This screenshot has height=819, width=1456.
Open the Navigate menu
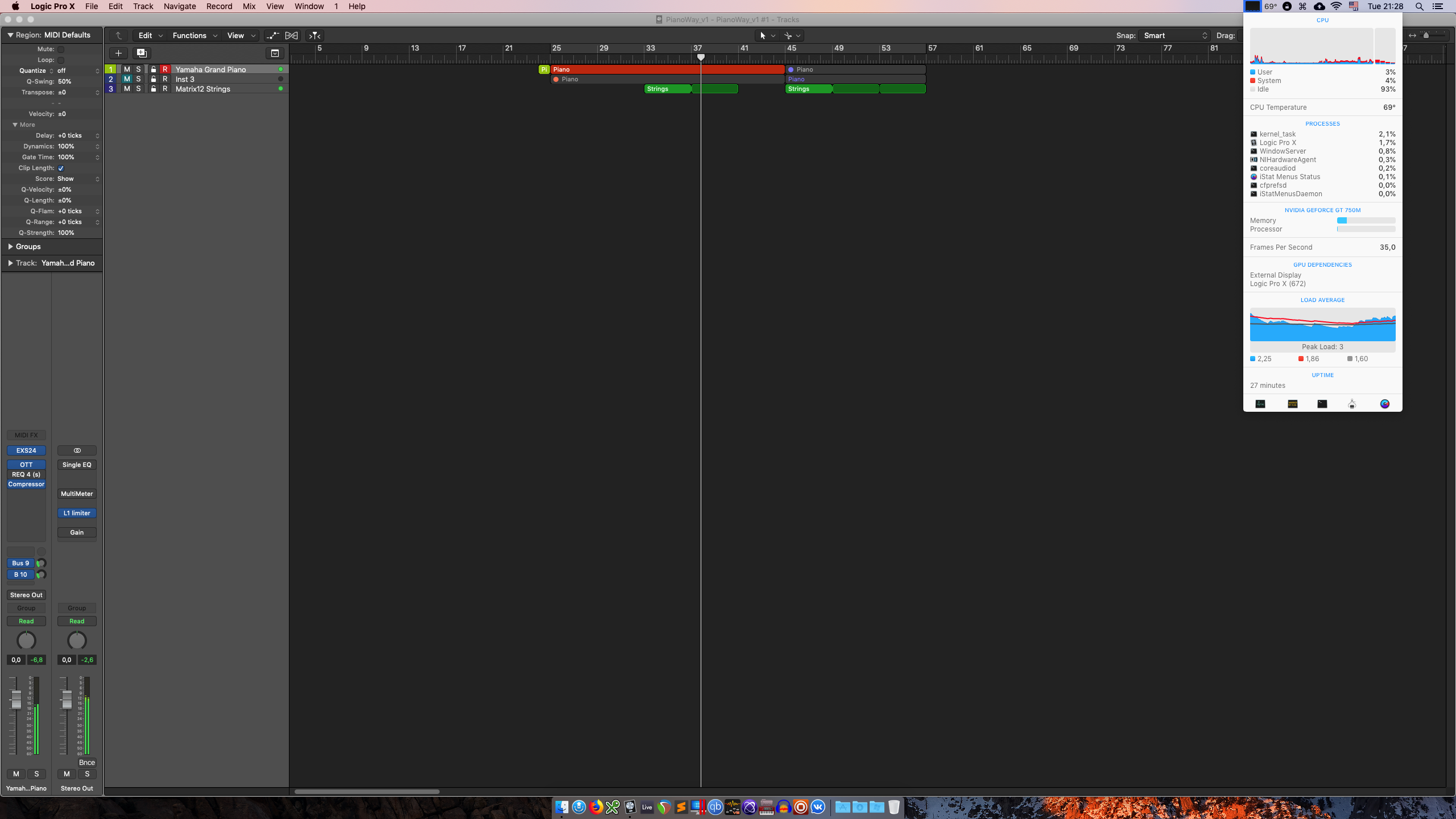click(180, 6)
